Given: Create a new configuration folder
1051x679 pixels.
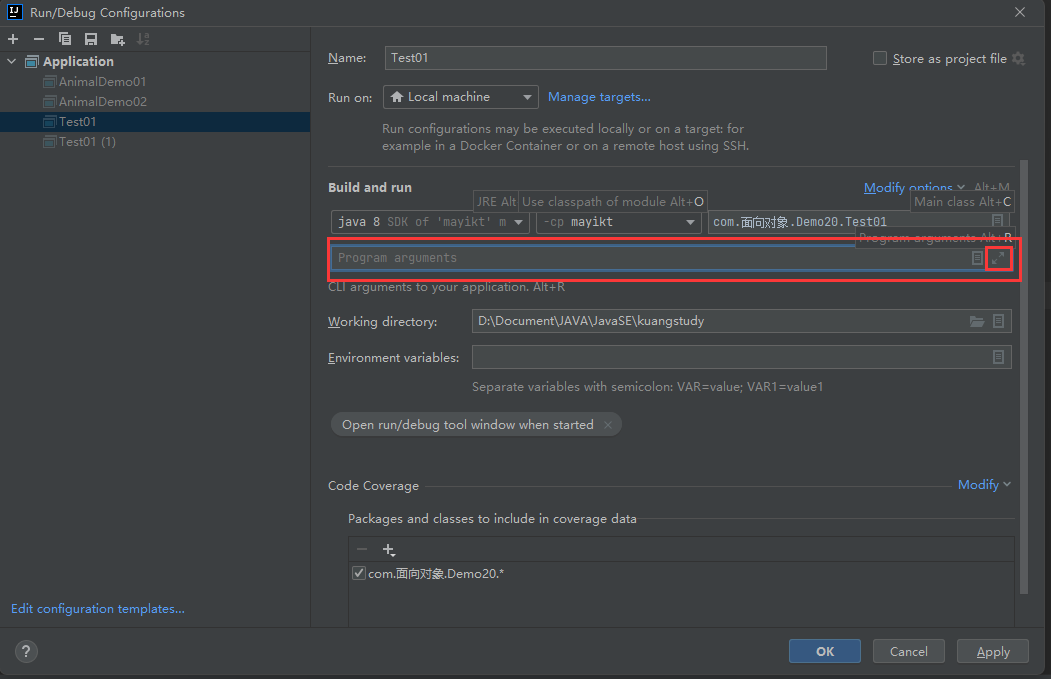Looking at the screenshot, I should (x=117, y=40).
